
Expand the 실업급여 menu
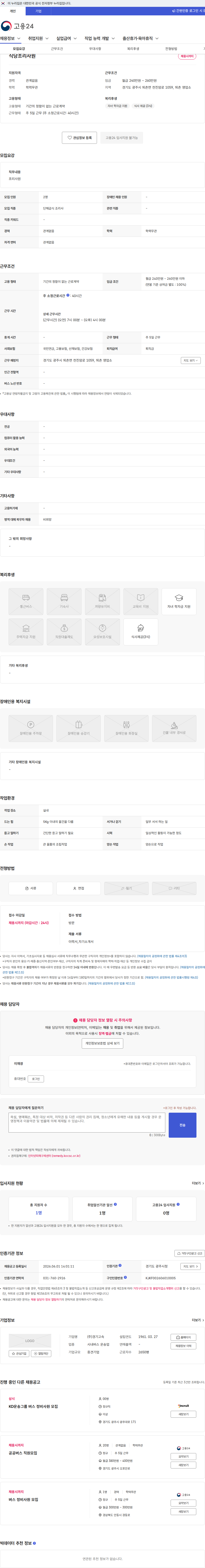[x=66, y=38]
